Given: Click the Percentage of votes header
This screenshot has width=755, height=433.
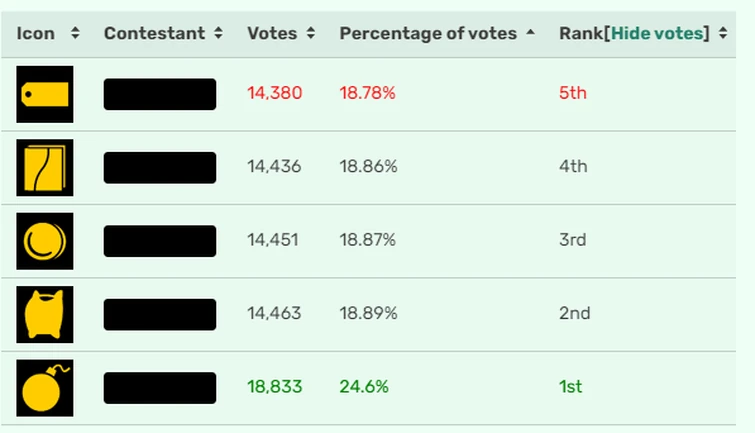Looking at the screenshot, I should click(x=428, y=33).
